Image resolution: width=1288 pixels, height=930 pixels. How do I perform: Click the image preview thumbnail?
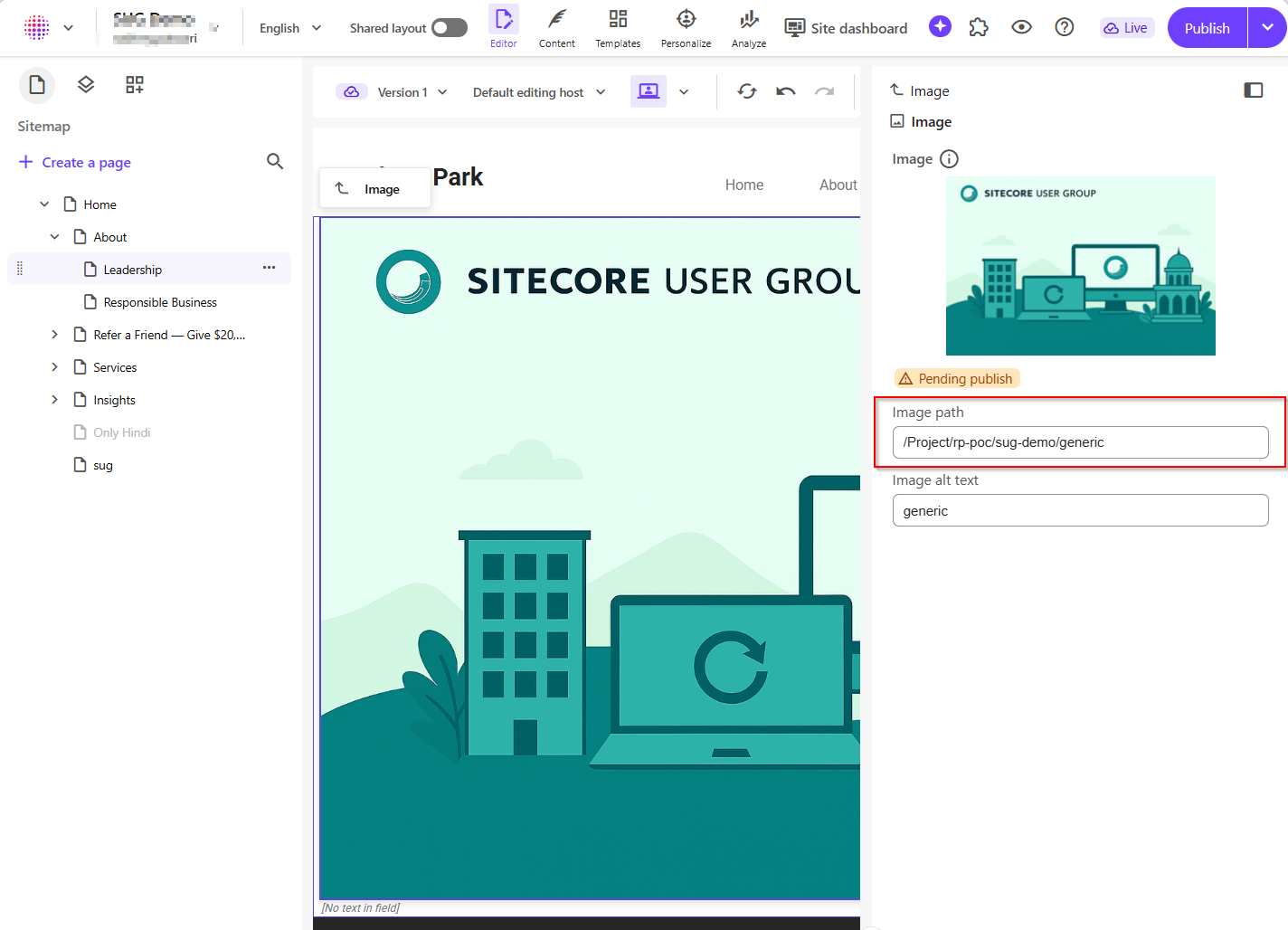1081,266
